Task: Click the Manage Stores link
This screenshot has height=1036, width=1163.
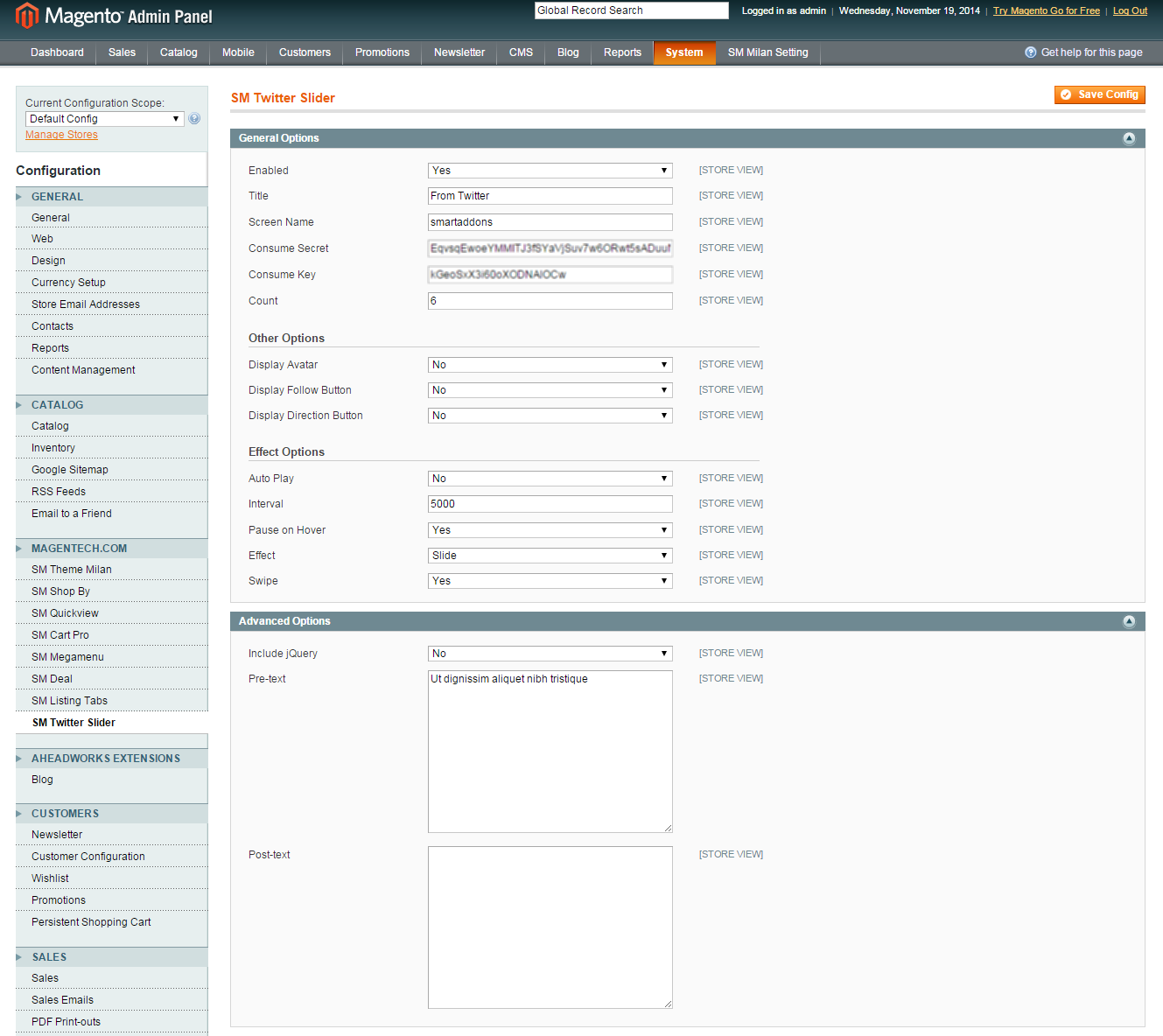Action: tap(61, 135)
